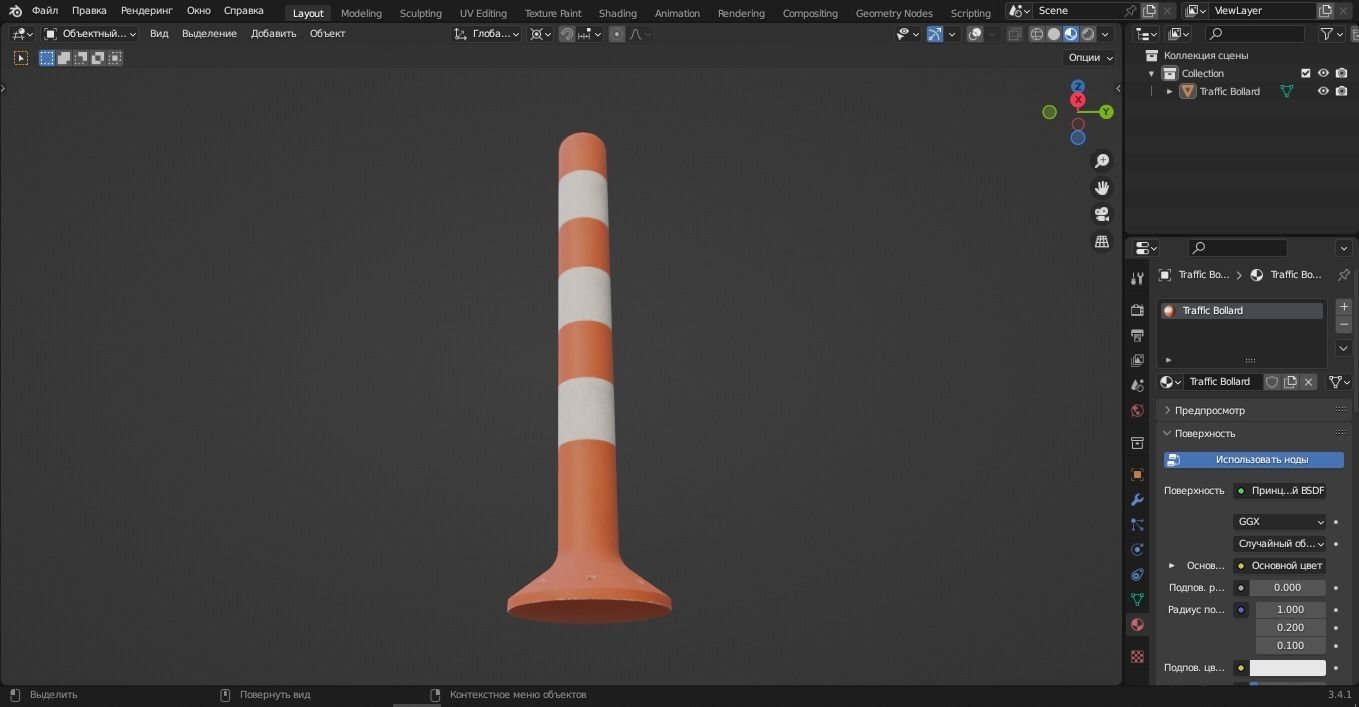Toggle fake user shield for material
This screenshot has width=1359, height=707.
click(1272, 382)
